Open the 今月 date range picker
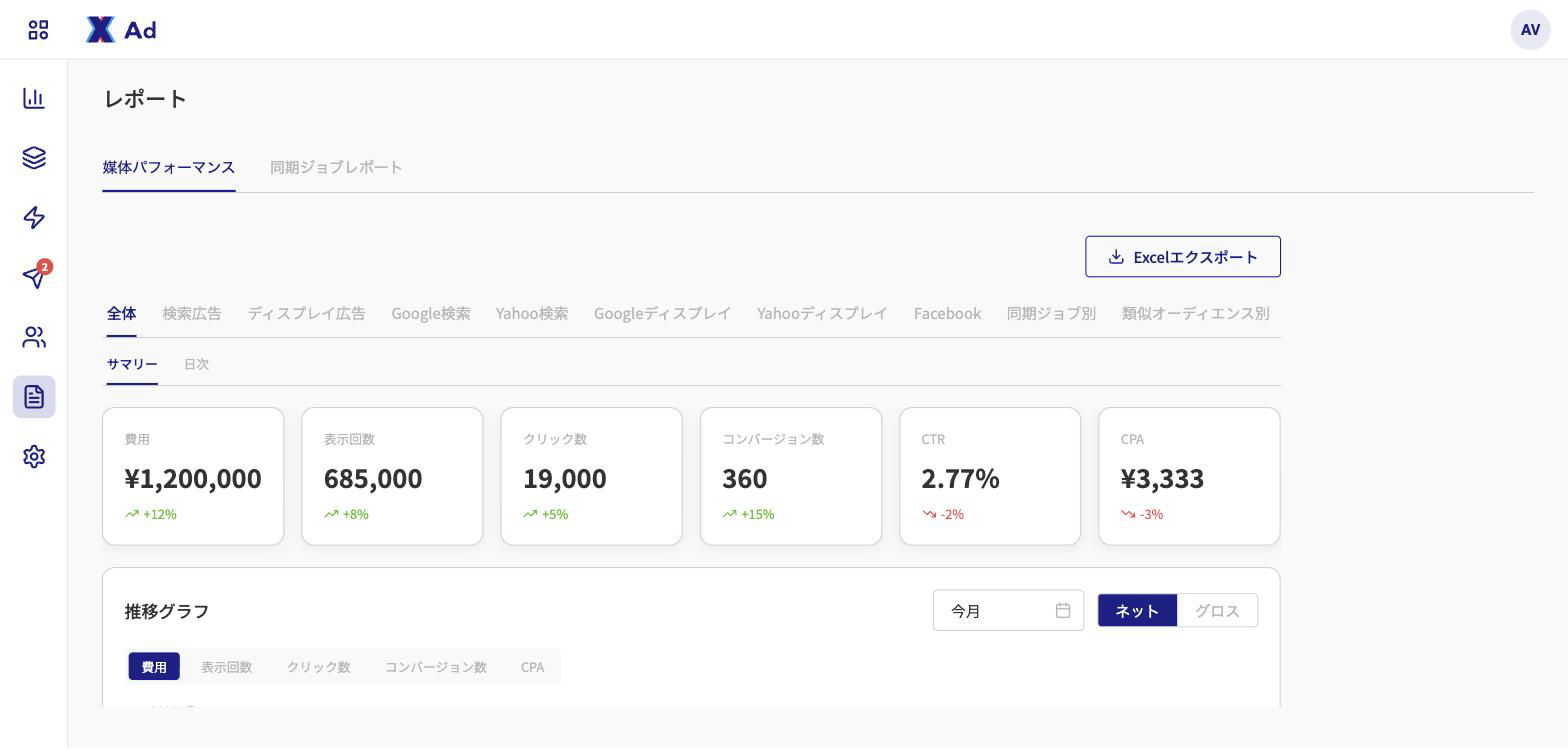This screenshot has width=1568, height=749. [x=1008, y=610]
